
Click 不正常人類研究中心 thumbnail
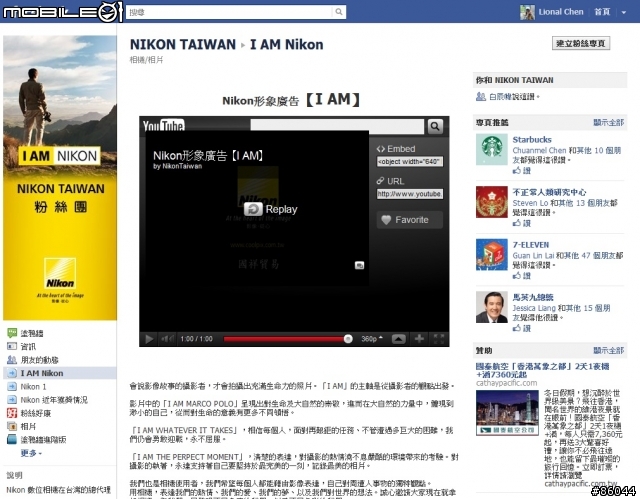pyautogui.click(x=492, y=202)
